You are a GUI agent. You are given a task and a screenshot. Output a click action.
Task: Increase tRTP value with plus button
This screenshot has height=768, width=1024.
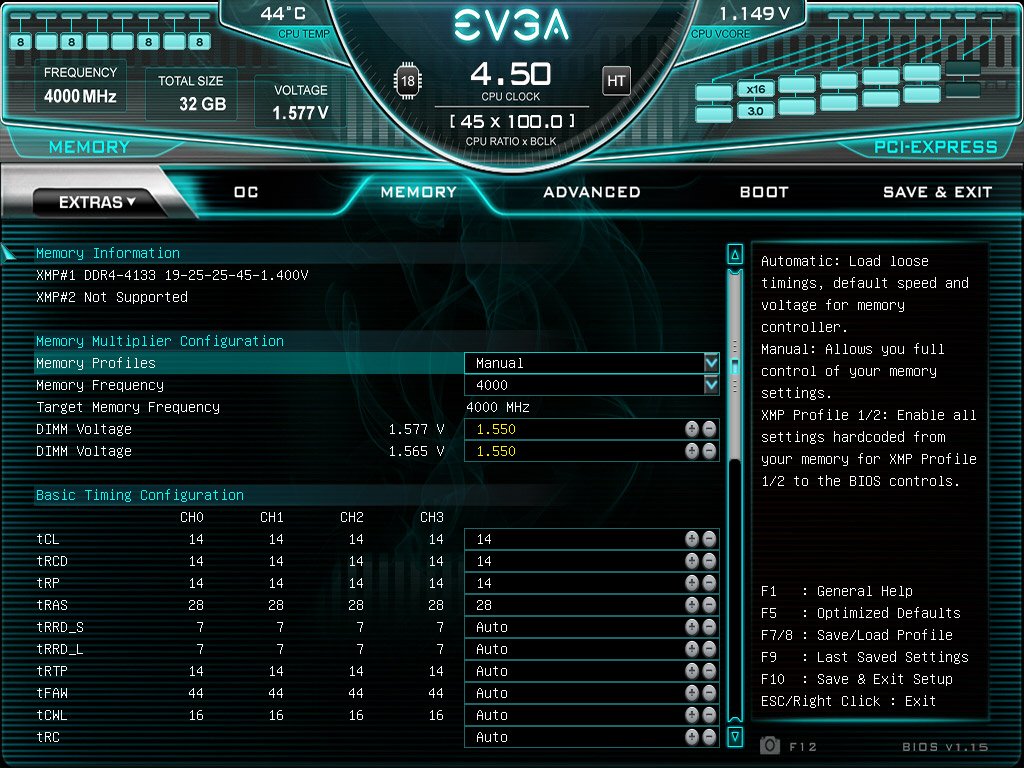pyautogui.click(x=692, y=671)
